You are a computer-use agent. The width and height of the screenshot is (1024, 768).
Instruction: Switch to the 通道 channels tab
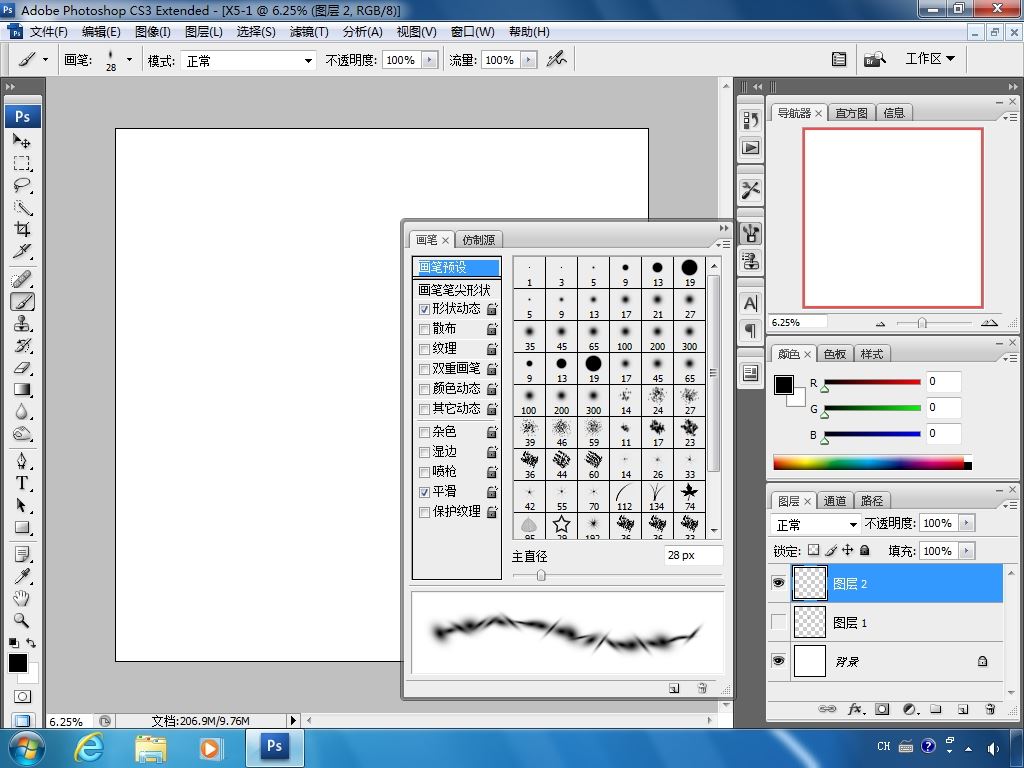point(835,501)
